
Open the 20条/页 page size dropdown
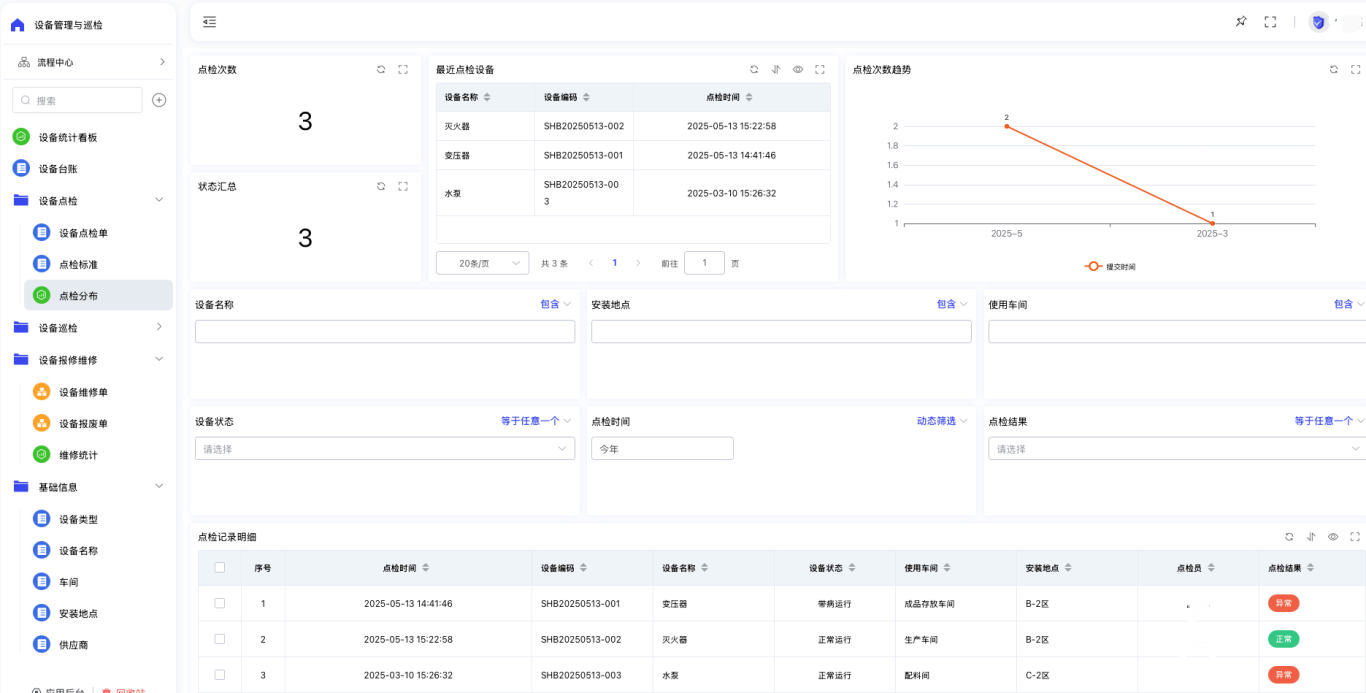coord(483,263)
